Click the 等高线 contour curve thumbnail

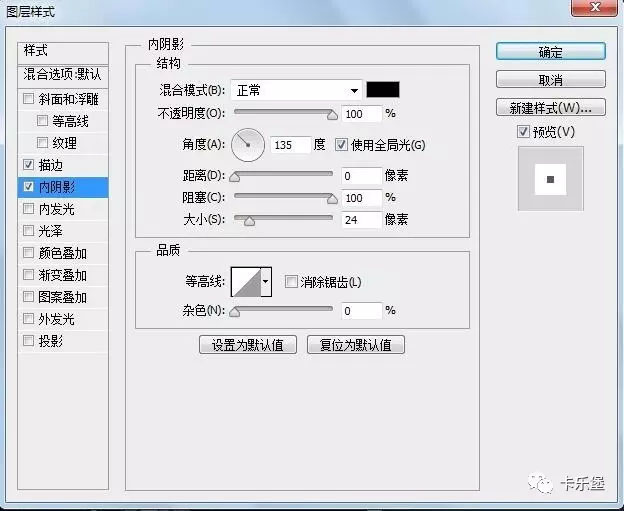pyautogui.click(x=246, y=282)
